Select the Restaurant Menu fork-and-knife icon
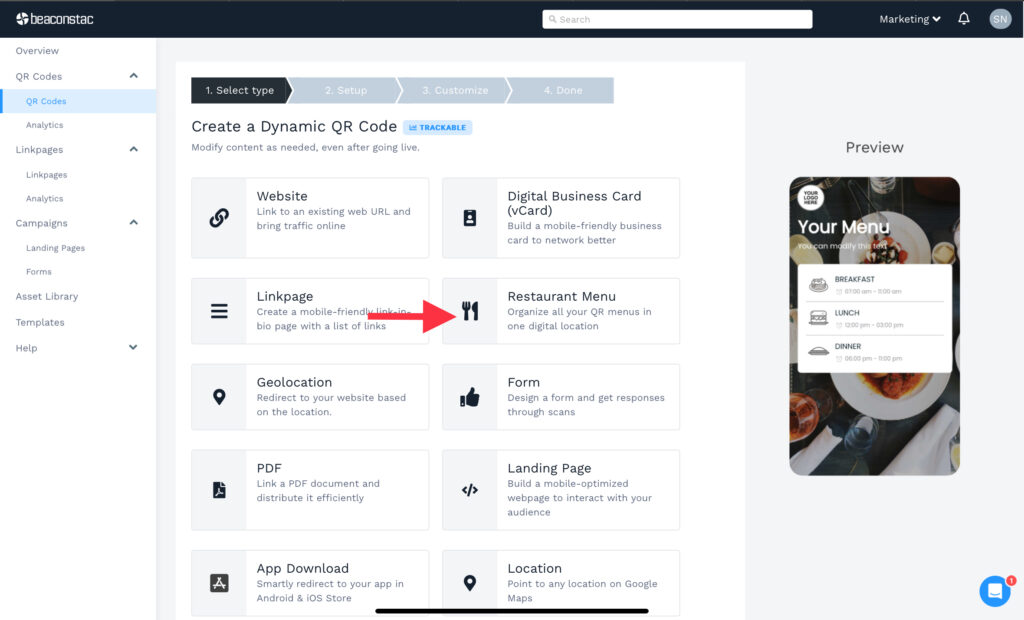1024x620 pixels. 470,311
